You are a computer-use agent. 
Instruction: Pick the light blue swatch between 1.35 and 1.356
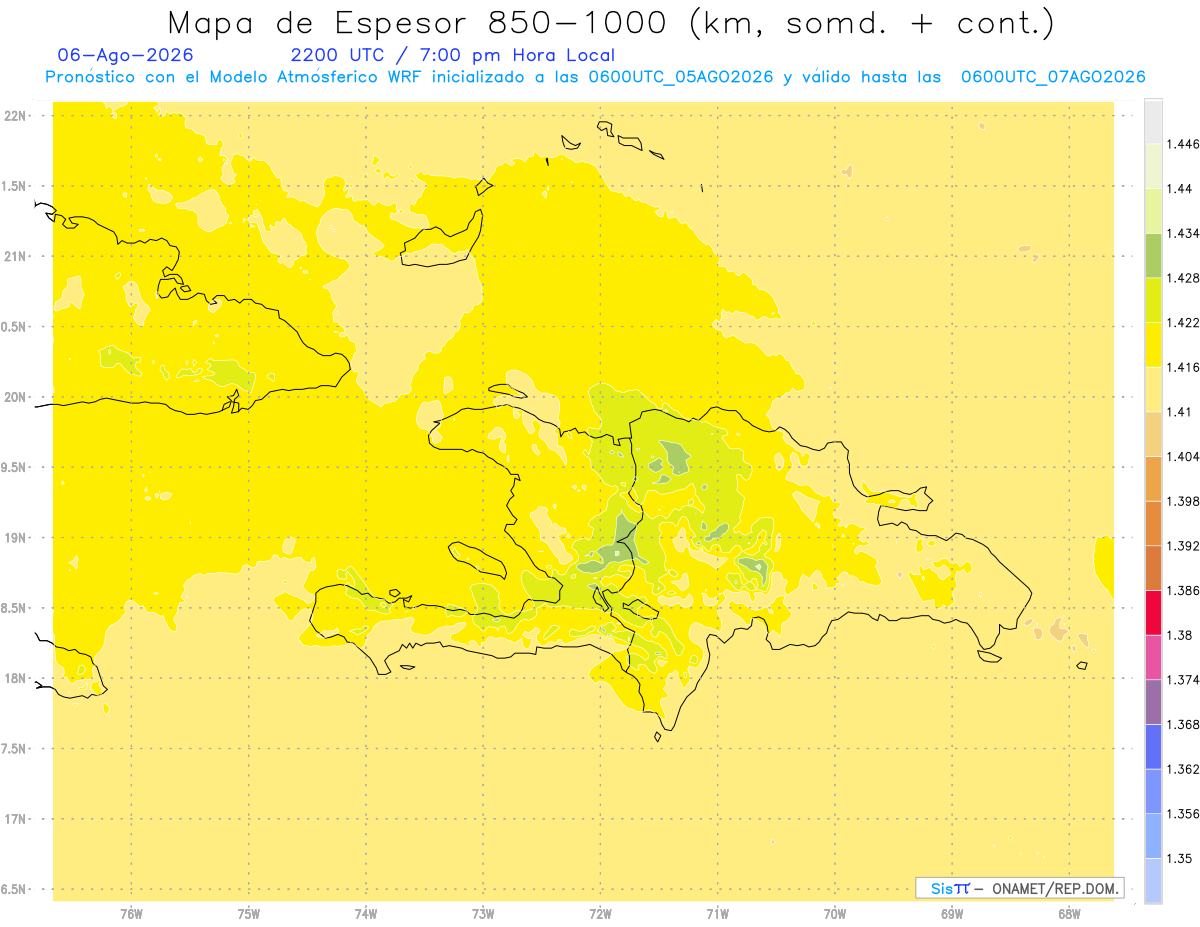tap(1153, 835)
